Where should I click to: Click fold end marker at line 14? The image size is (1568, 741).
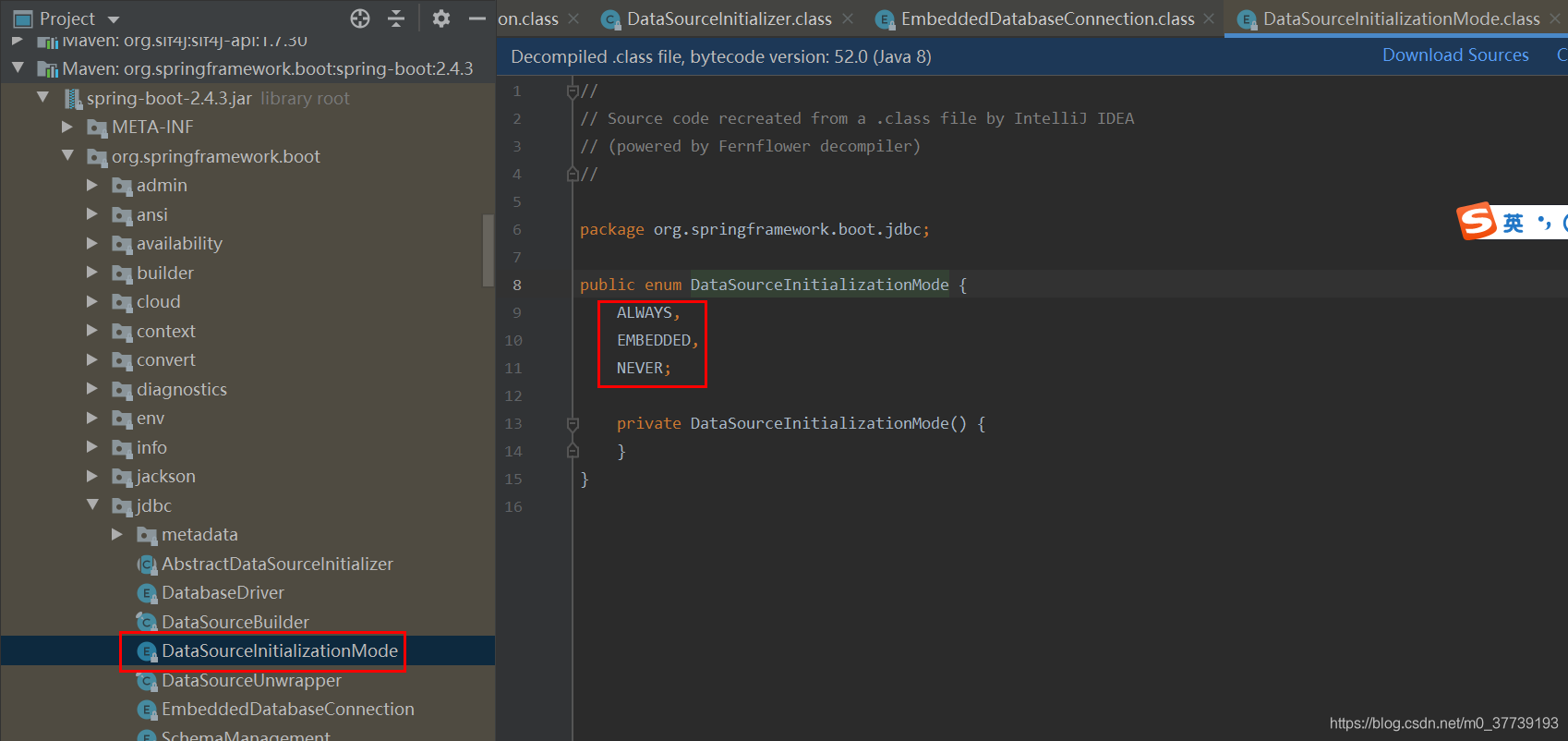pyautogui.click(x=573, y=451)
